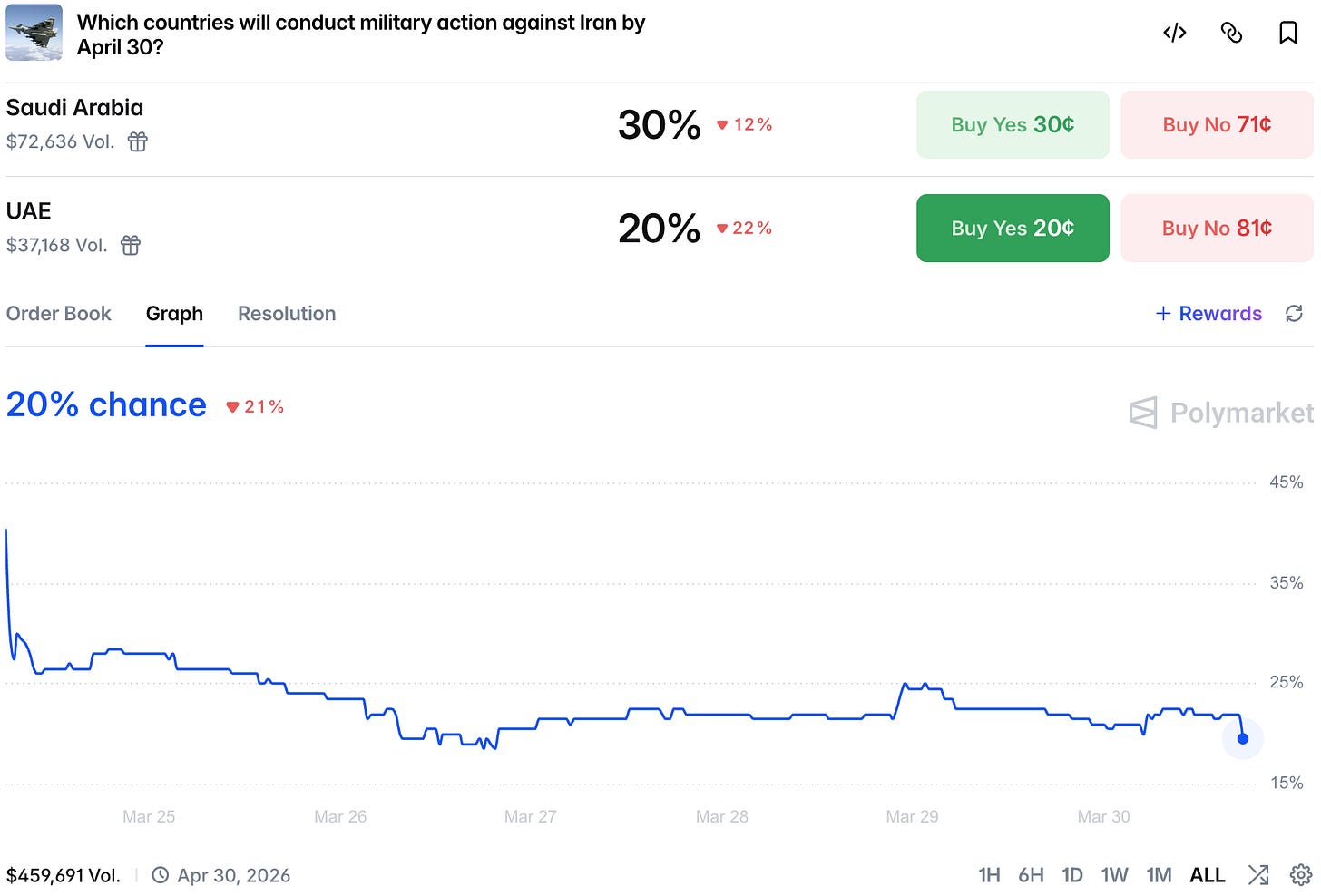Open the Resolution tab
This screenshot has height=896, width=1321.
287,314
